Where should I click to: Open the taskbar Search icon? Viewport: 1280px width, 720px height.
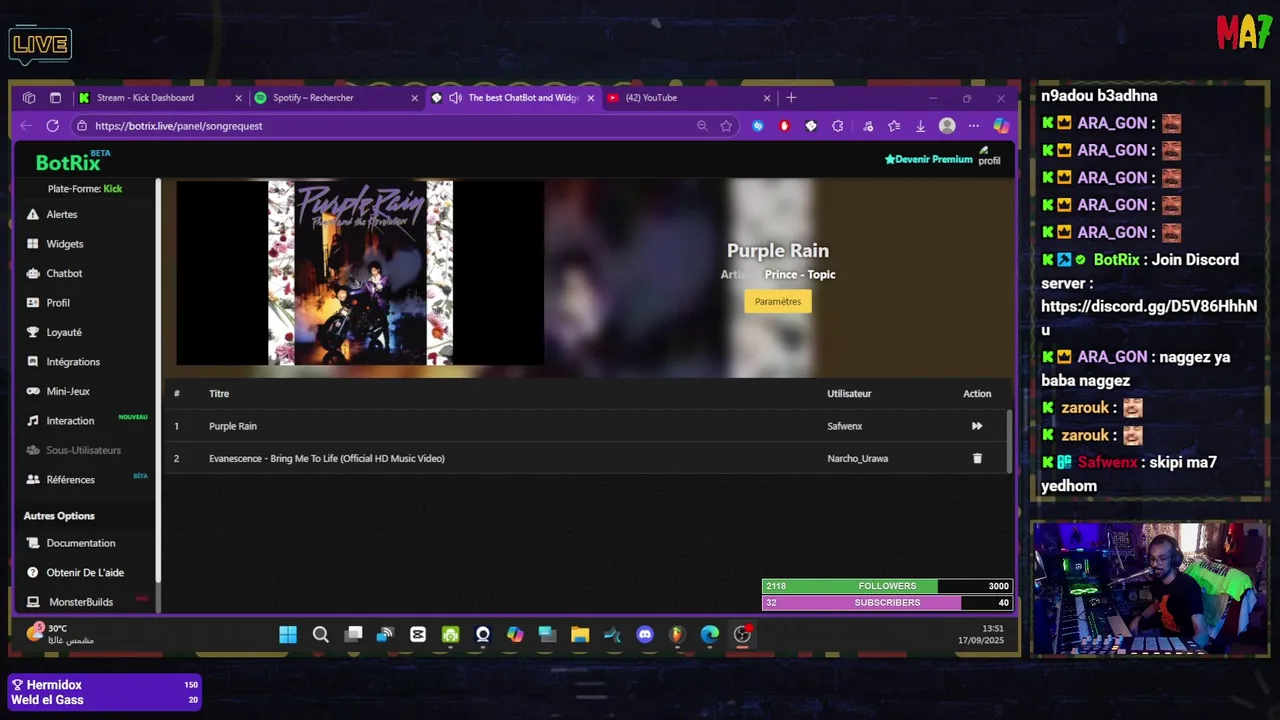click(x=320, y=635)
